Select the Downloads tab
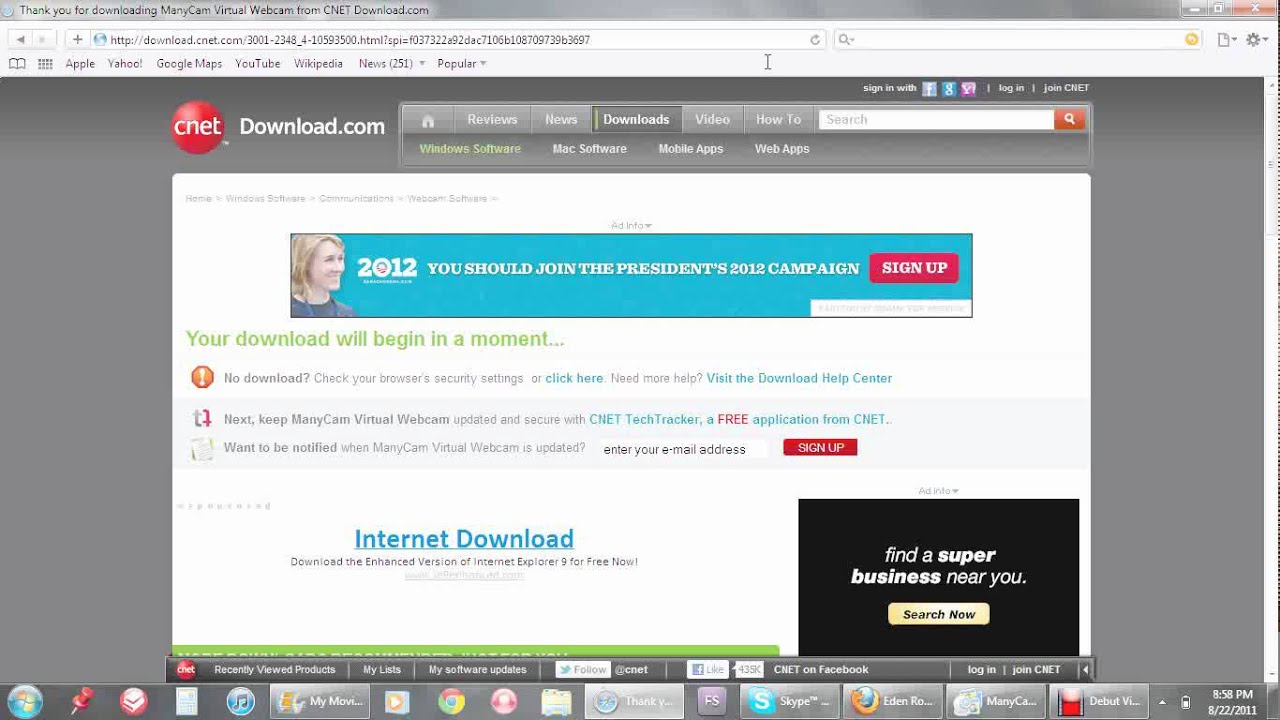 (636, 119)
